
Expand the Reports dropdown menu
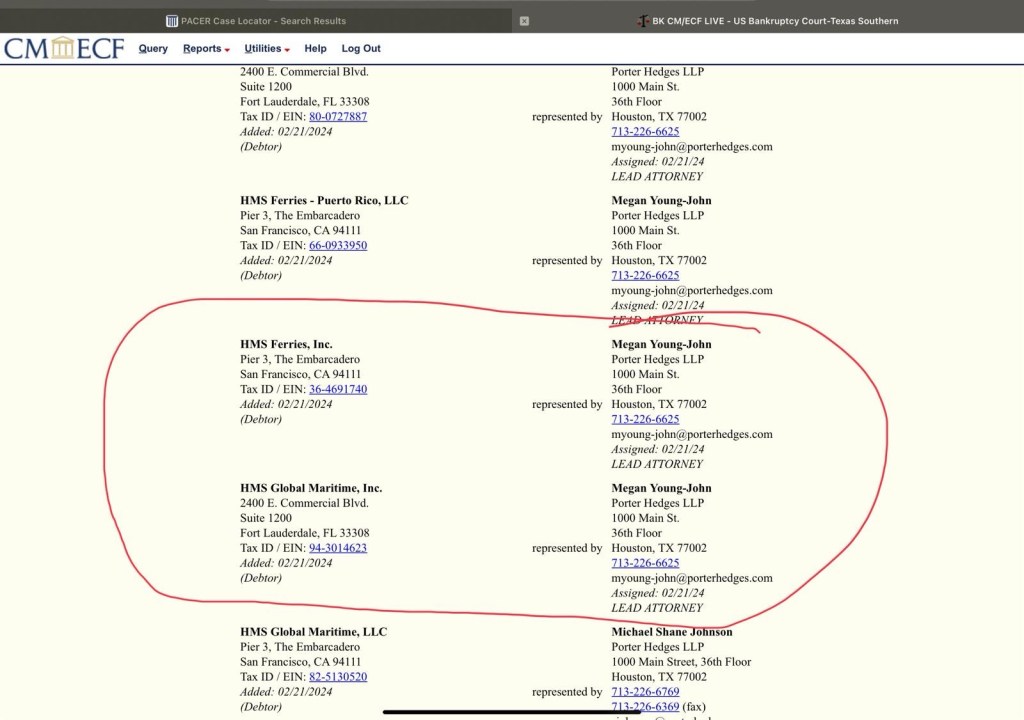click(x=206, y=48)
